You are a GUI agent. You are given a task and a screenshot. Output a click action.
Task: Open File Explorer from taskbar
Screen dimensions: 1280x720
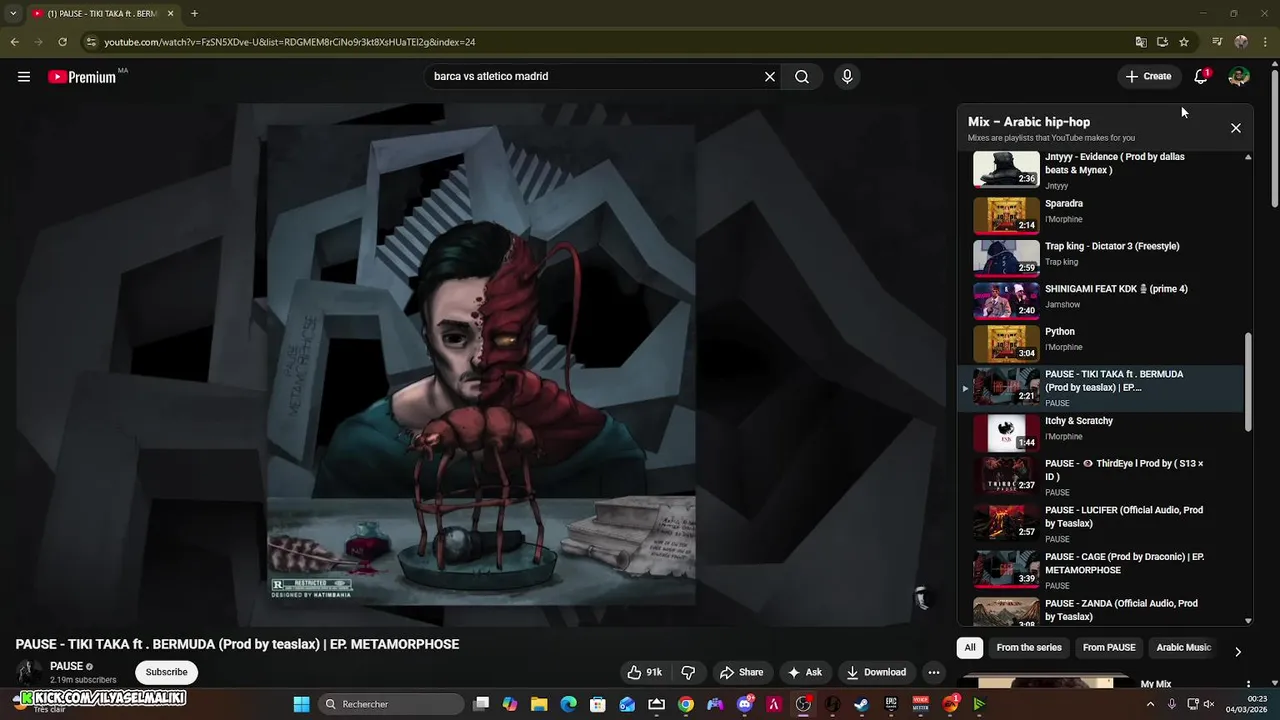(539, 704)
